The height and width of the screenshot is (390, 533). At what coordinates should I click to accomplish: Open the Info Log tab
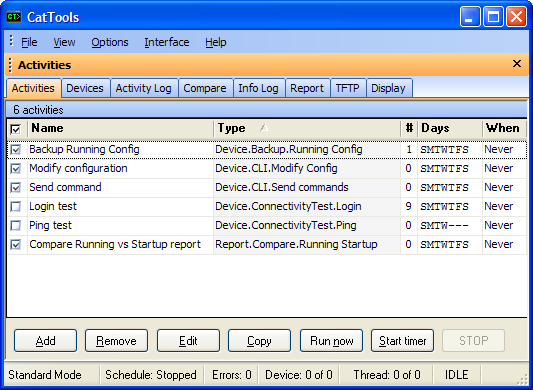click(x=258, y=88)
